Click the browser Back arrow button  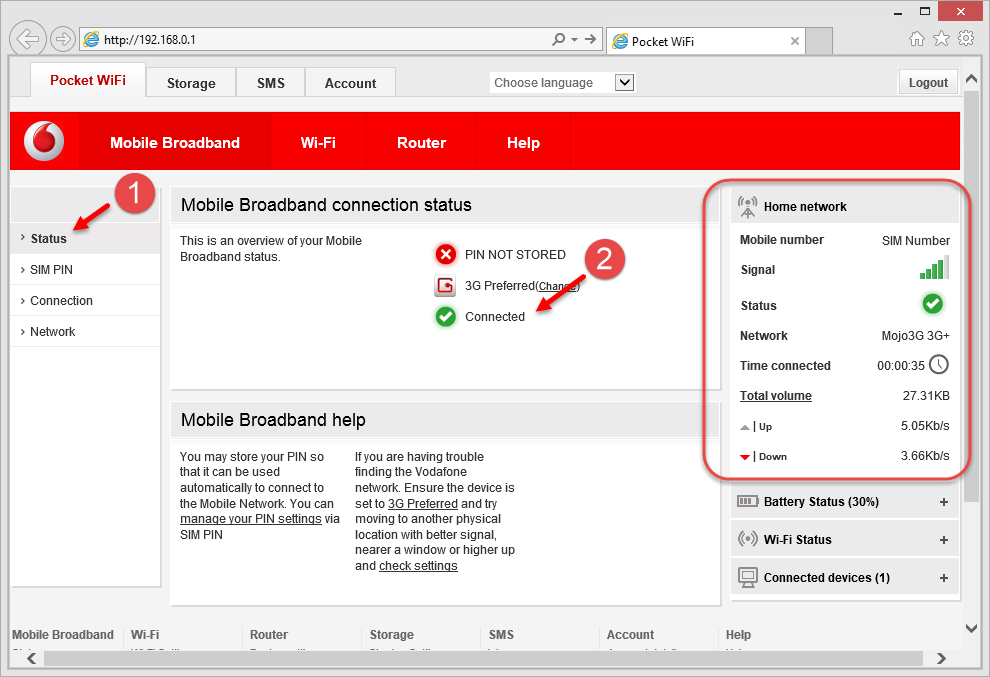[x=28, y=39]
